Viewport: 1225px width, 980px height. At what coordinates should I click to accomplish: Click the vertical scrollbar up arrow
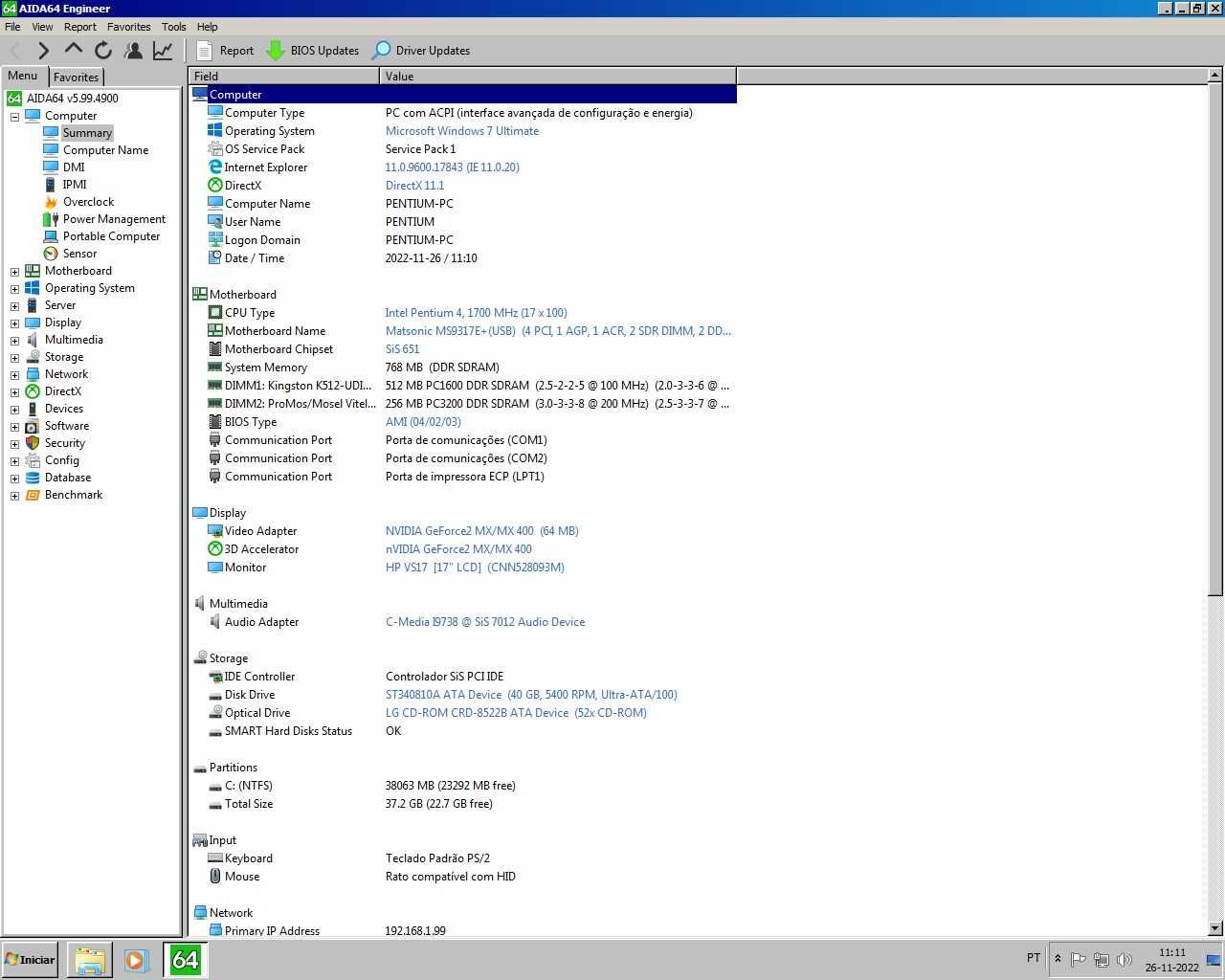1215,75
